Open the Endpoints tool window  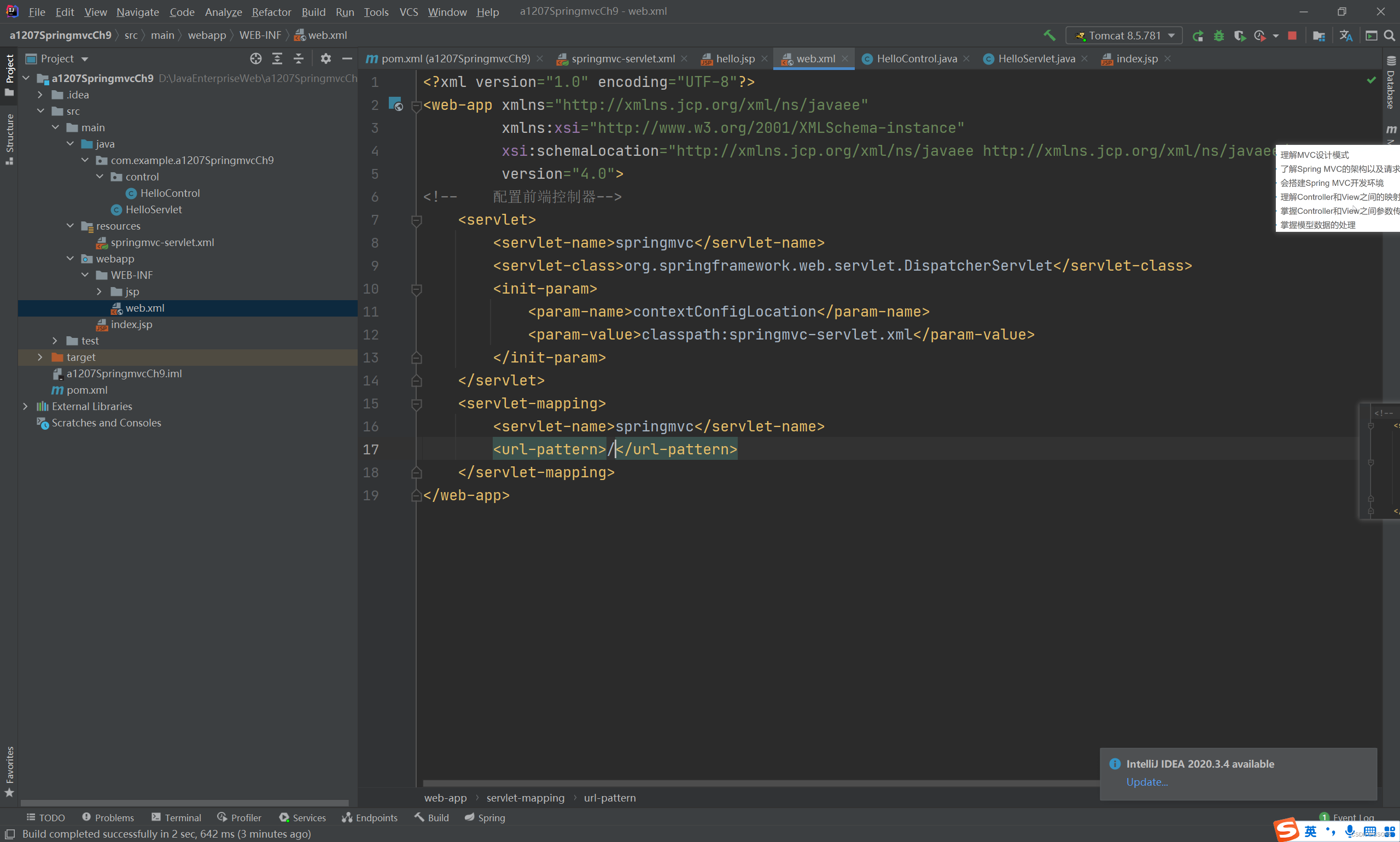pos(370,817)
